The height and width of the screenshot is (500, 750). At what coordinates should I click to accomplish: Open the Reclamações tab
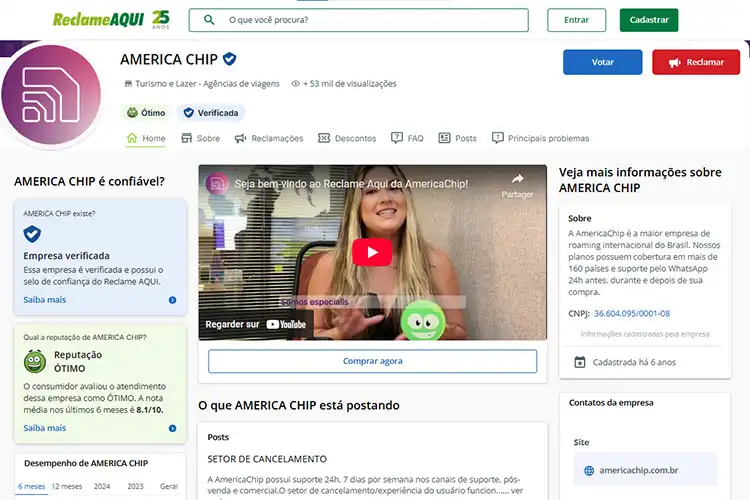[x=269, y=138]
